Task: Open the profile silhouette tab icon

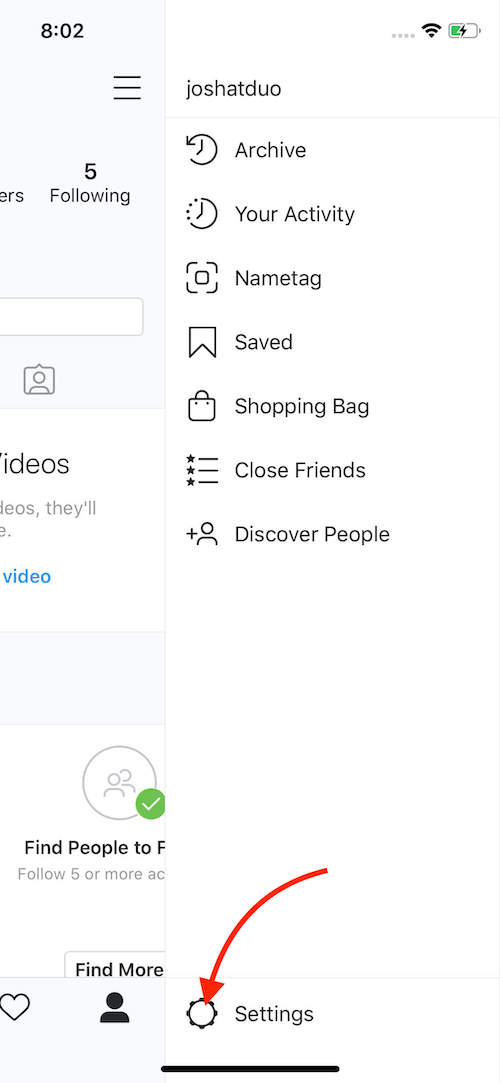Action: (x=115, y=1008)
